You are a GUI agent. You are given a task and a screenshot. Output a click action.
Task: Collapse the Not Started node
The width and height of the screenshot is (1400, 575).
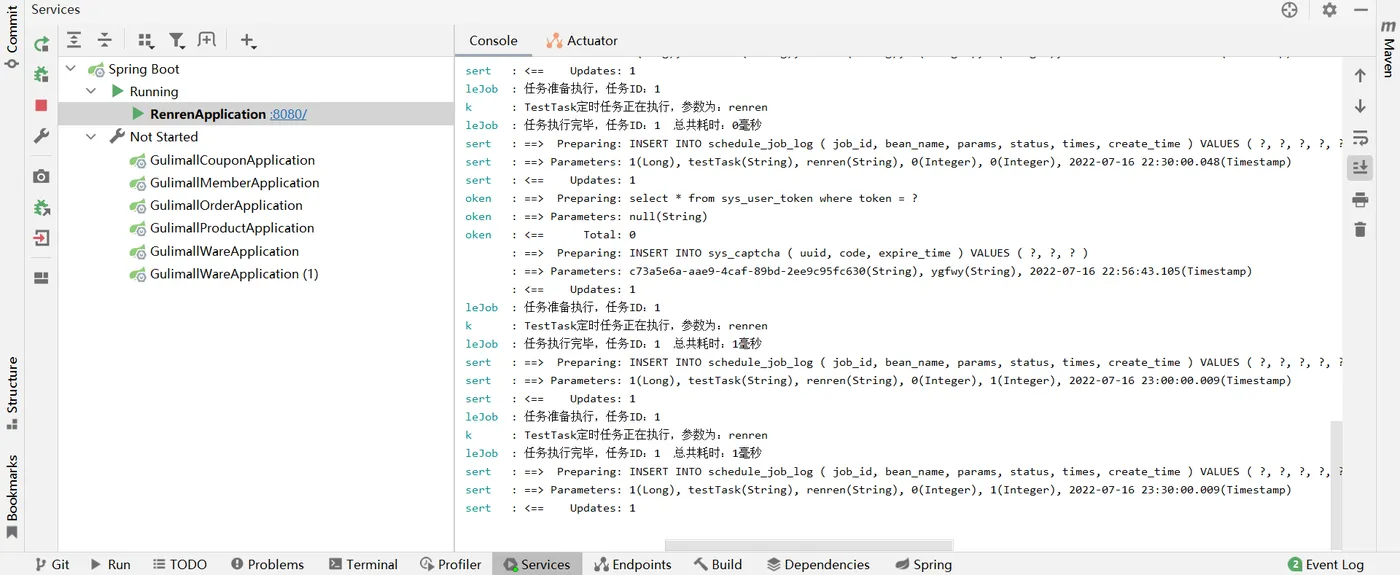(x=91, y=137)
